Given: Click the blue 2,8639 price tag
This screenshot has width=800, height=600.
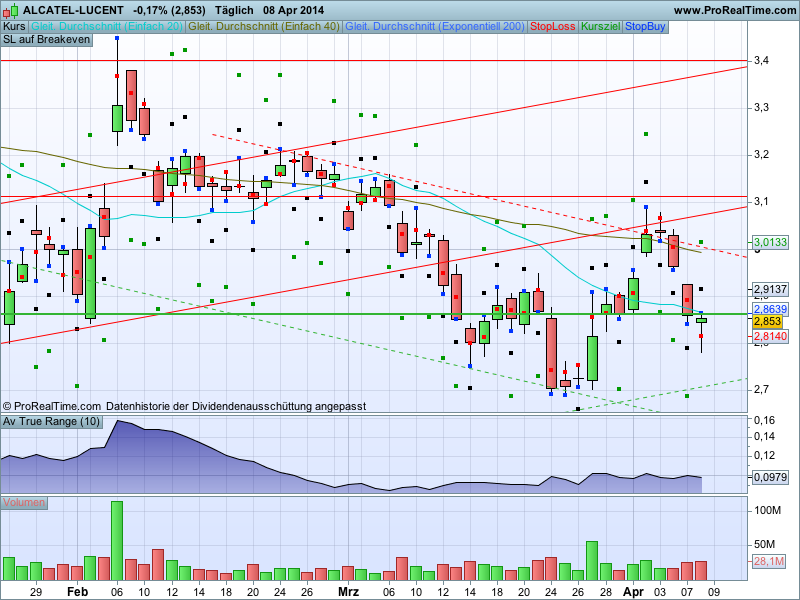Looking at the screenshot, I should click(770, 309).
